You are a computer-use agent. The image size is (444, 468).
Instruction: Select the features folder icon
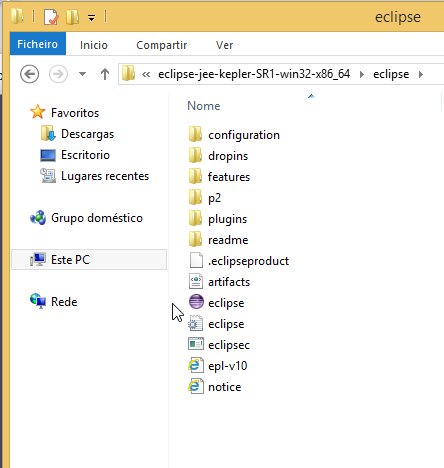tap(195, 176)
